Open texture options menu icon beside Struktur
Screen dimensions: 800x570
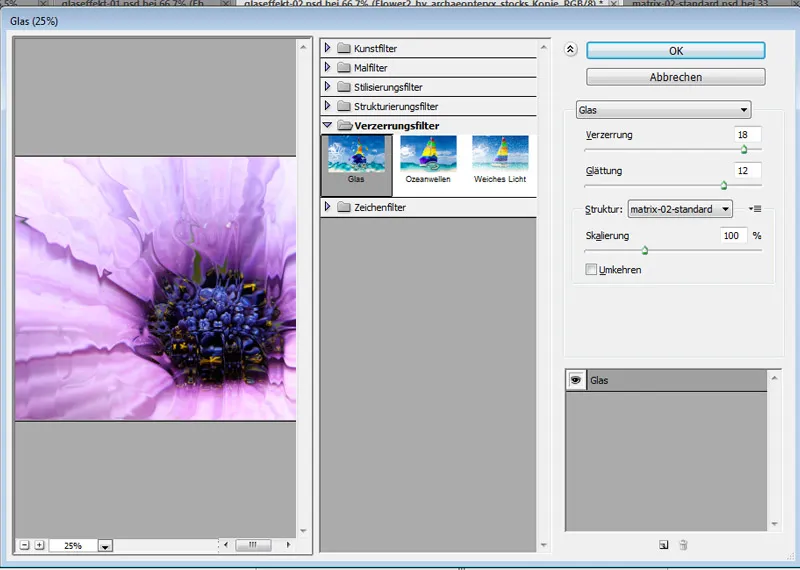click(x=755, y=209)
